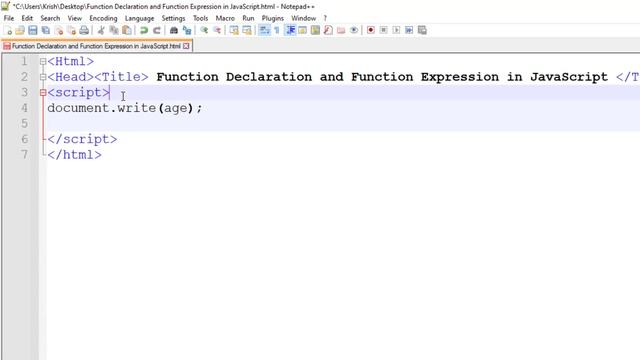Toggle synchronize horizontal scrolling
The image size is (640, 360).
coord(247,30)
